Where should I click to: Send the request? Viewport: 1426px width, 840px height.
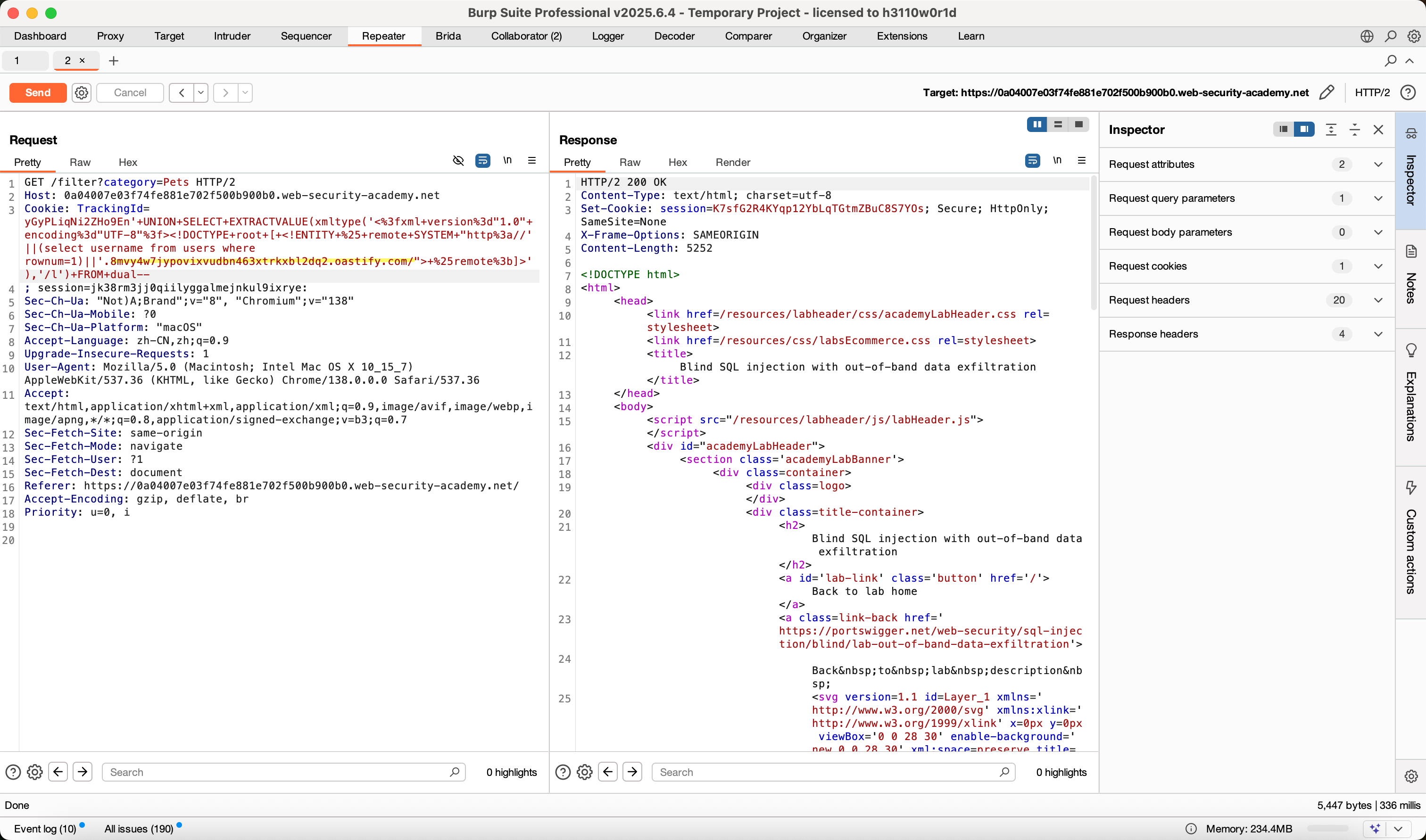[38, 92]
